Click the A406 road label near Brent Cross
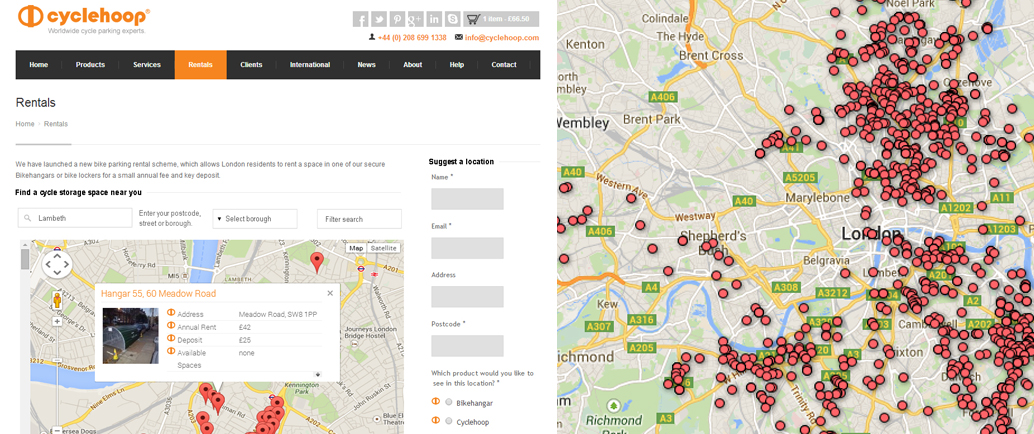The image size is (1034, 434). (x=663, y=97)
